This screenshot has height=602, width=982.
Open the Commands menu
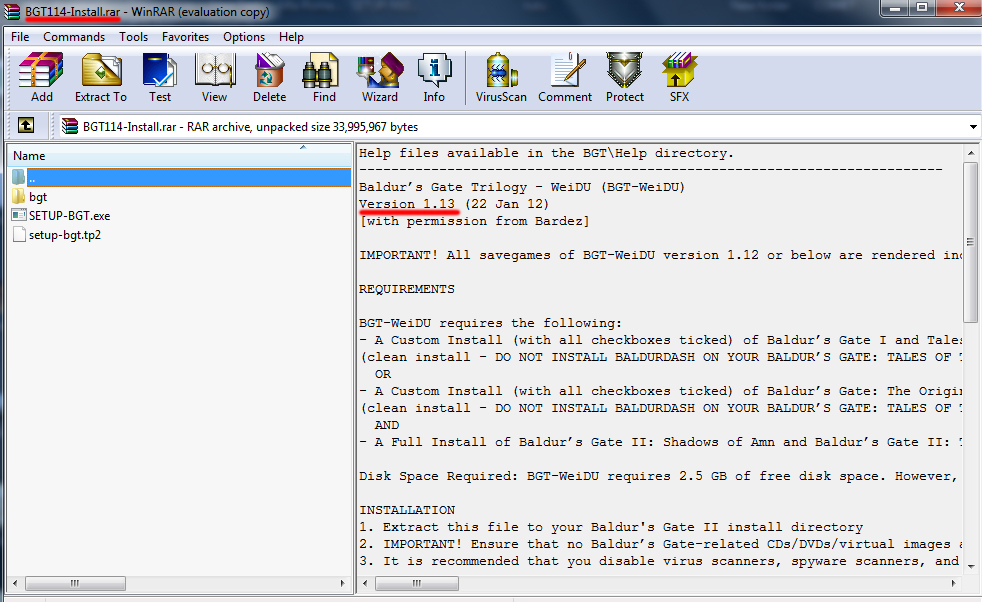coord(74,37)
